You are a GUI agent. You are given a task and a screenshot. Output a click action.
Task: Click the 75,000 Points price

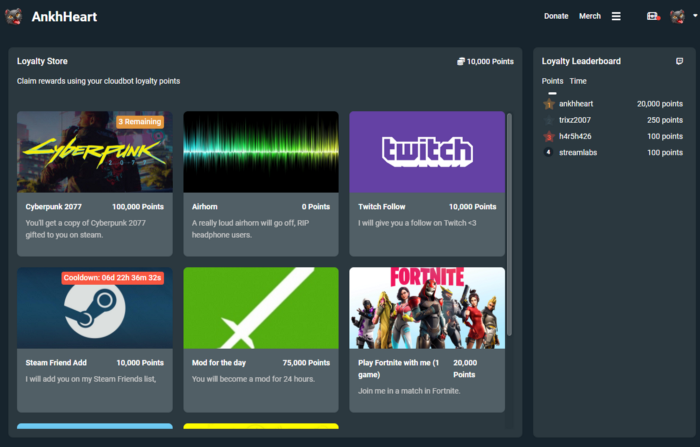click(x=306, y=363)
